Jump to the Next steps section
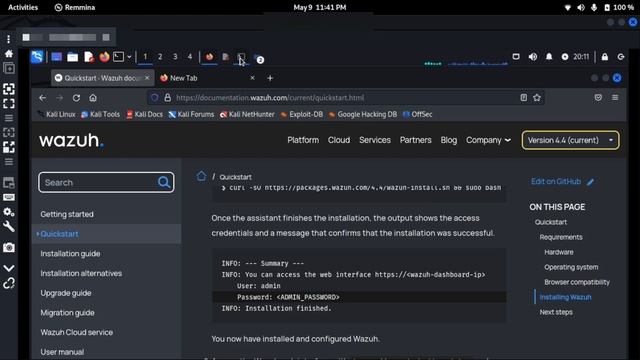Image resolution: width=640 pixels, height=360 pixels. pos(556,312)
